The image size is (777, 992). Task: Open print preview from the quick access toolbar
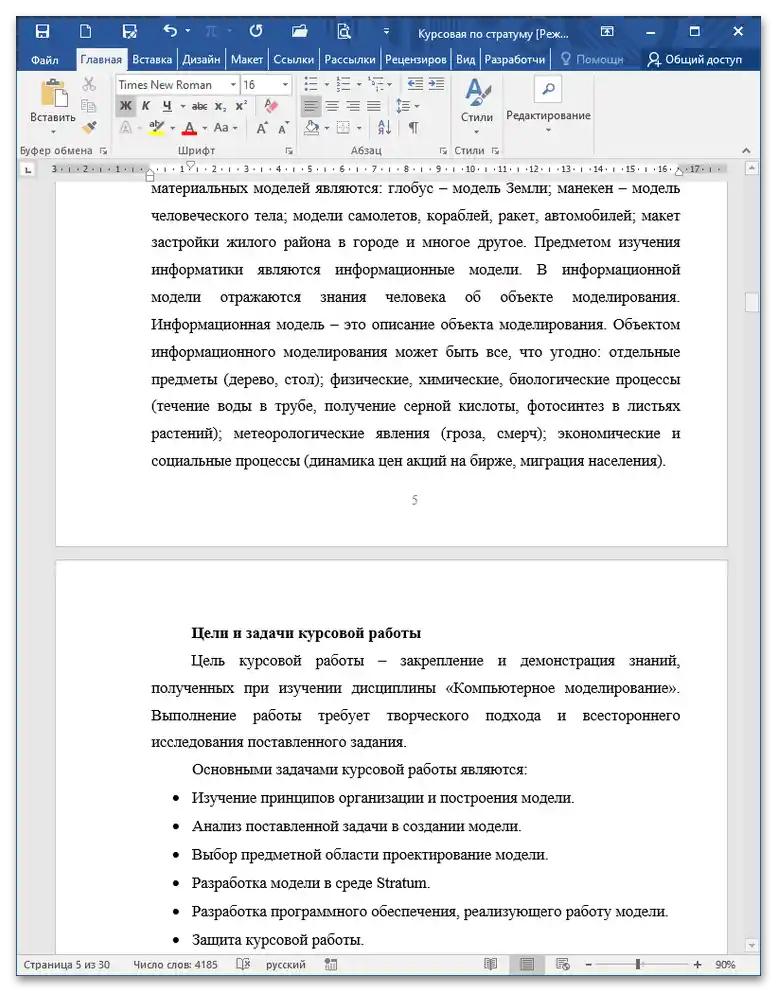point(344,31)
